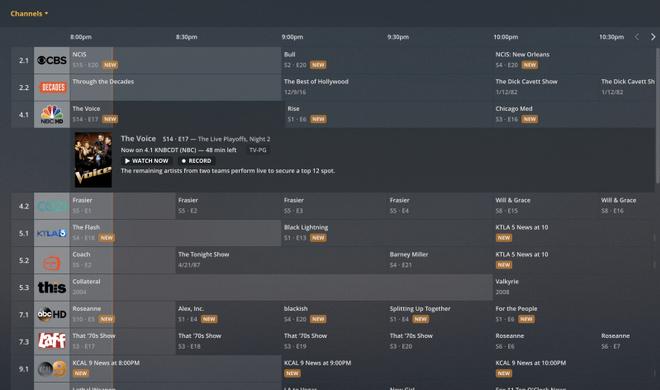Open the Channels dropdown menu
This screenshot has height=390, width=660.
(x=29, y=13)
